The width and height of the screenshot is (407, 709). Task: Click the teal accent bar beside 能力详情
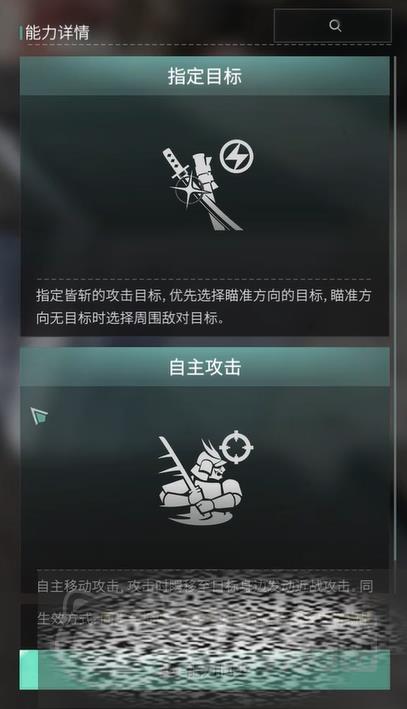click(x=21, y=33)
